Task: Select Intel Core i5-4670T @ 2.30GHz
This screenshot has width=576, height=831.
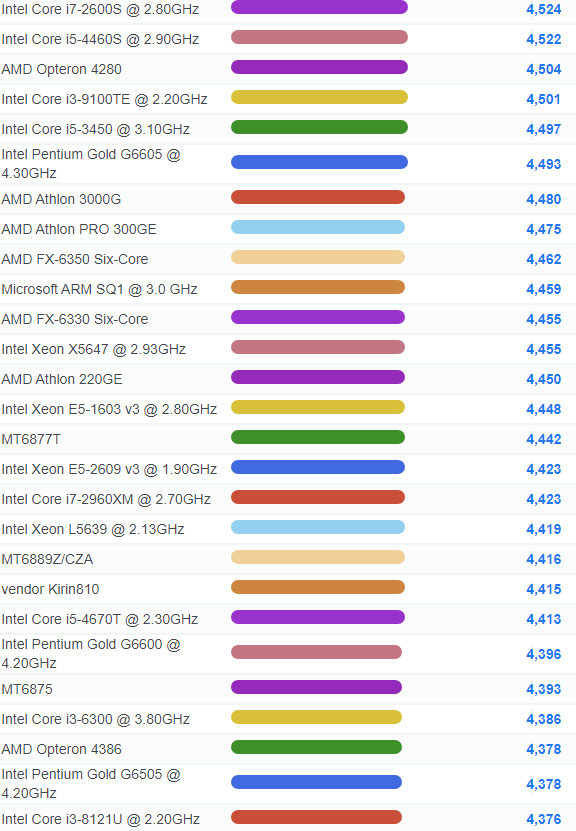Action: pyautogui.click(x=100, y=619)
